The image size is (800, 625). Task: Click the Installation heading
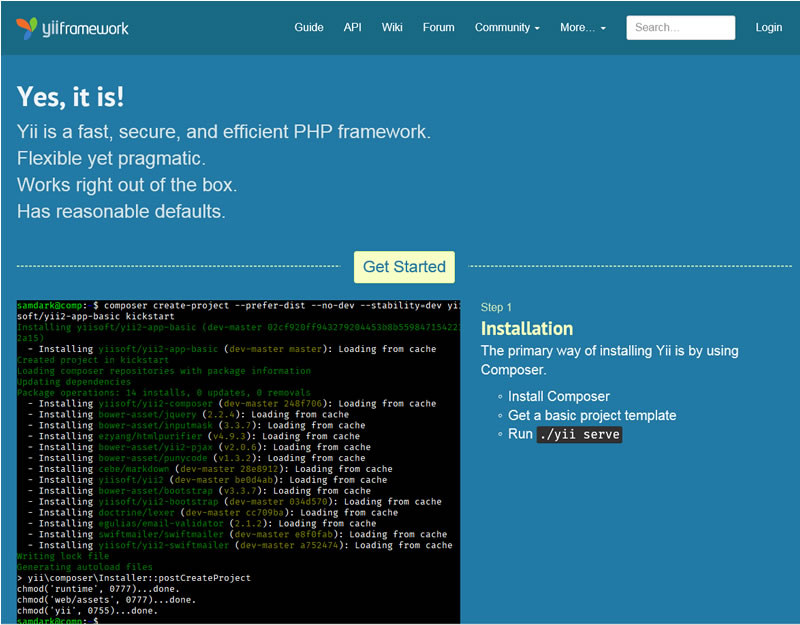tap(526, 329)
